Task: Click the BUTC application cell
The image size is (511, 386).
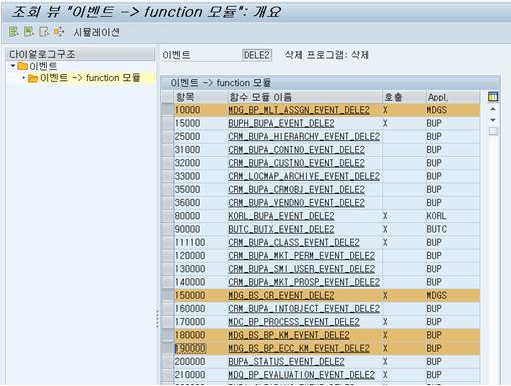Action: pyautogui.click(x=453, y=229)
